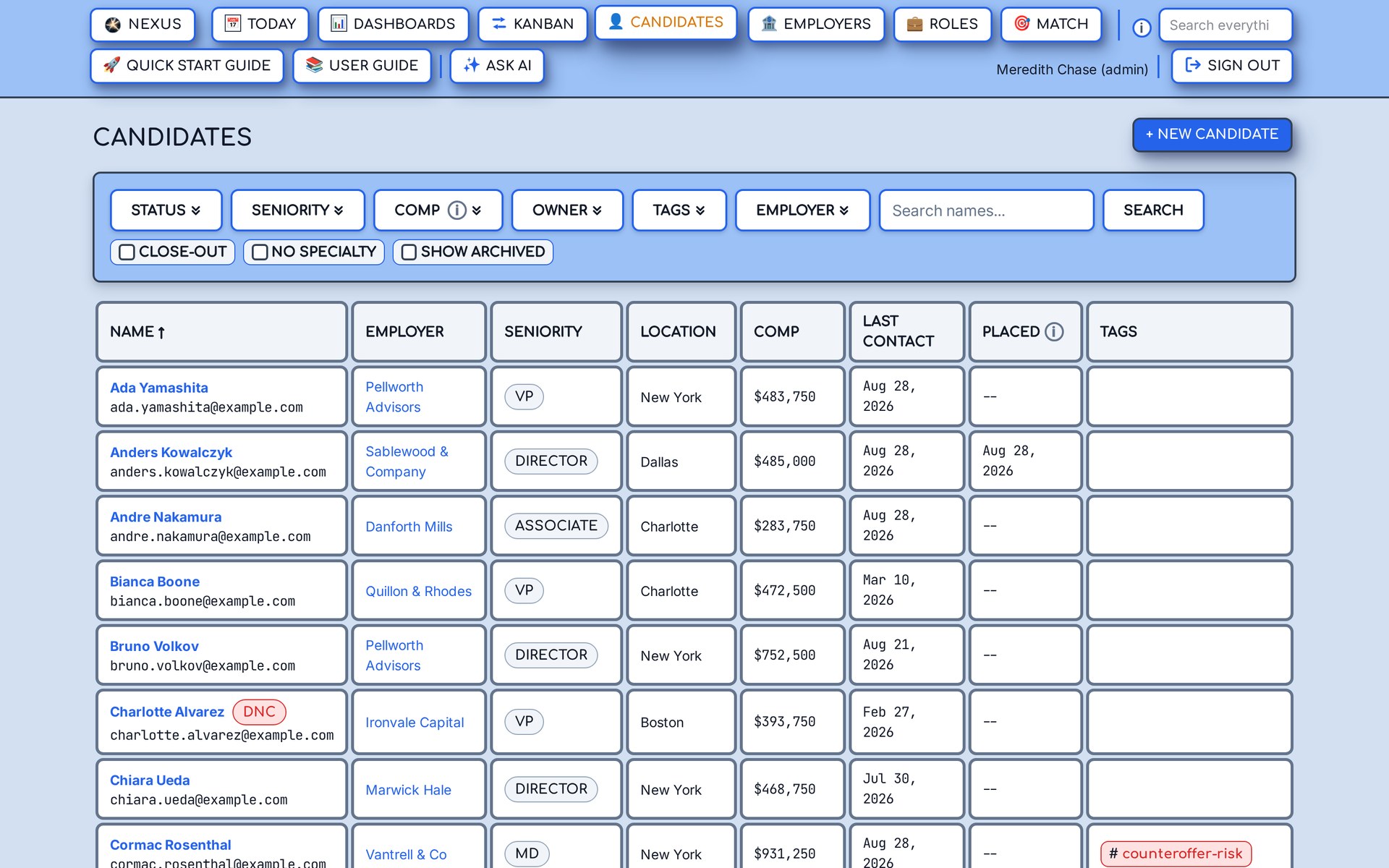Click the Search names input field
Viewport: 1389px width, 868px height.
986,210
